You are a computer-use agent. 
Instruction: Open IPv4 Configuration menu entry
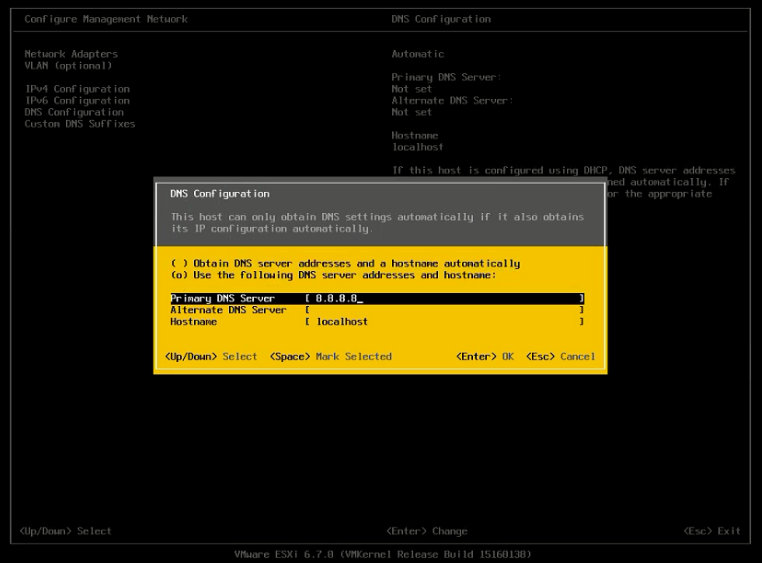[77, 89]
